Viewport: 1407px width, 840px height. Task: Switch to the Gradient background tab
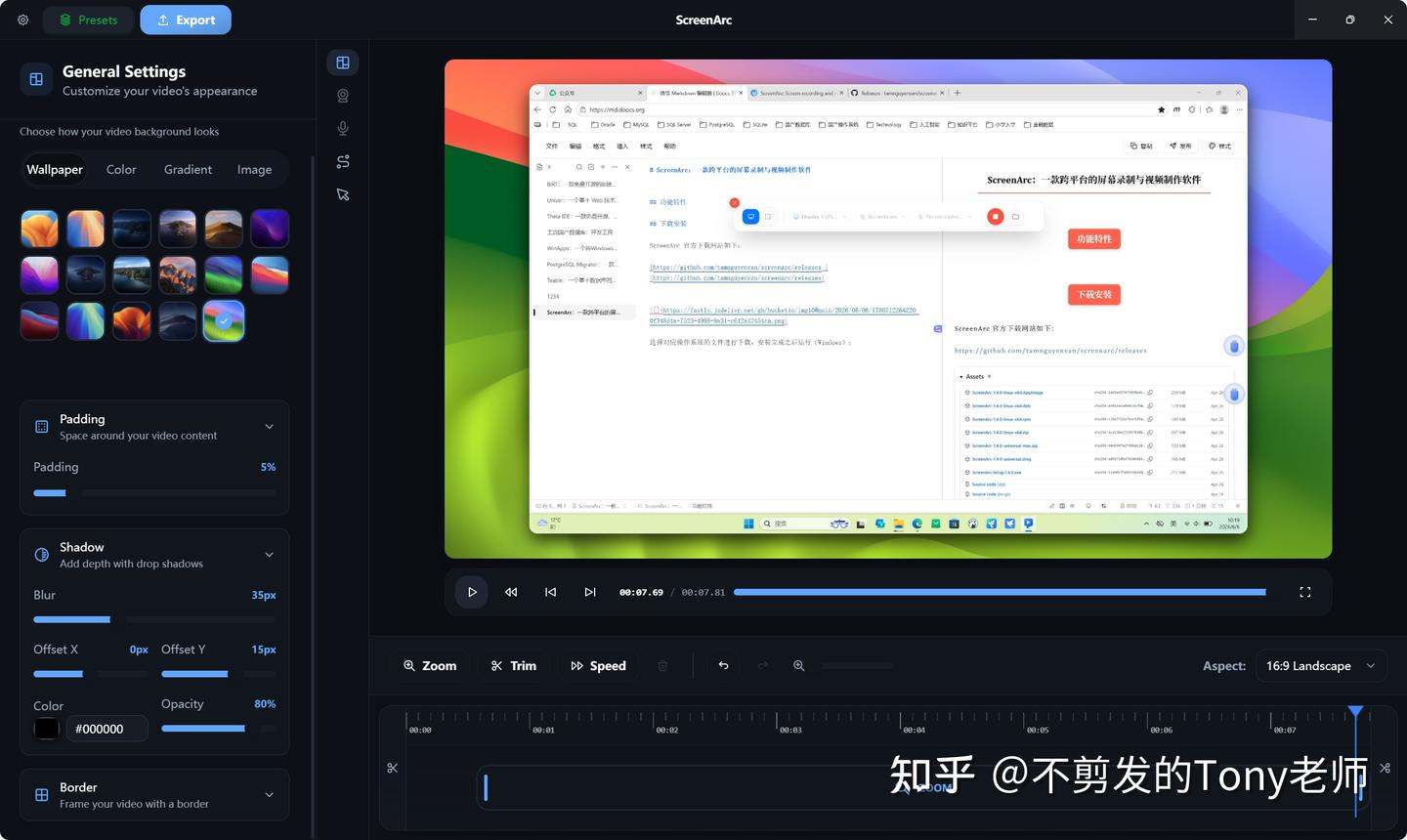188,169
